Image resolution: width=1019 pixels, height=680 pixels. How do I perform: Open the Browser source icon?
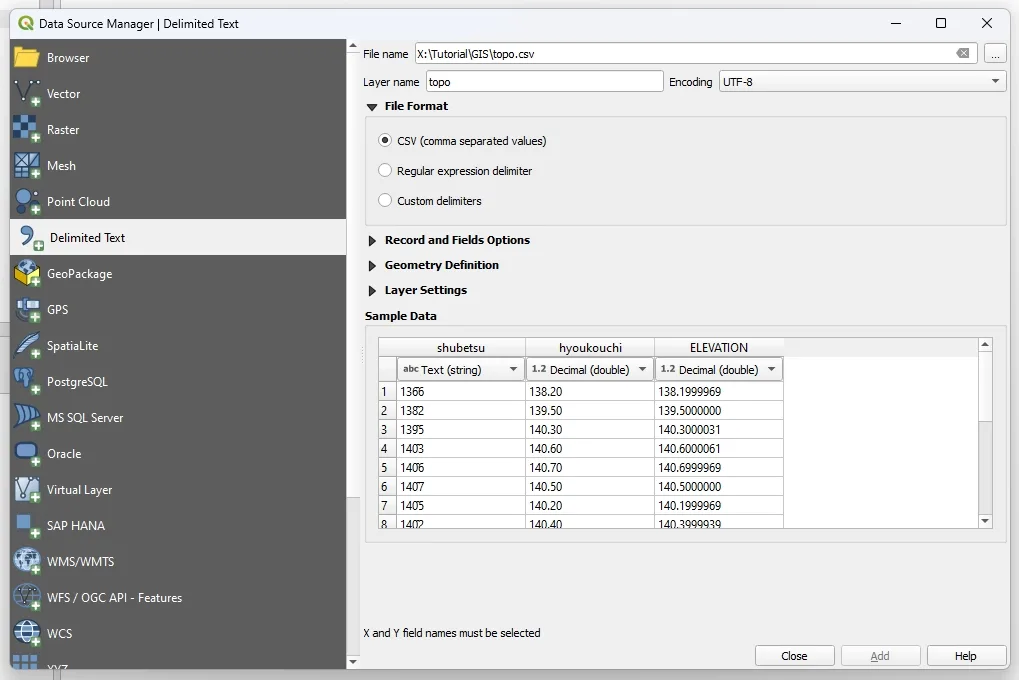(27, 58)
